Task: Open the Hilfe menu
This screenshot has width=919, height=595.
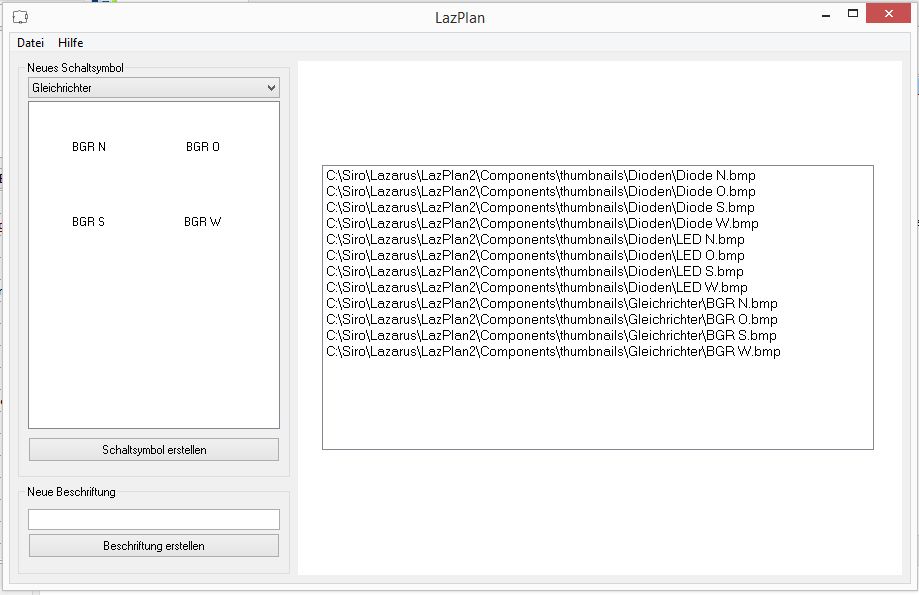Action: click(x=70, y=43)
